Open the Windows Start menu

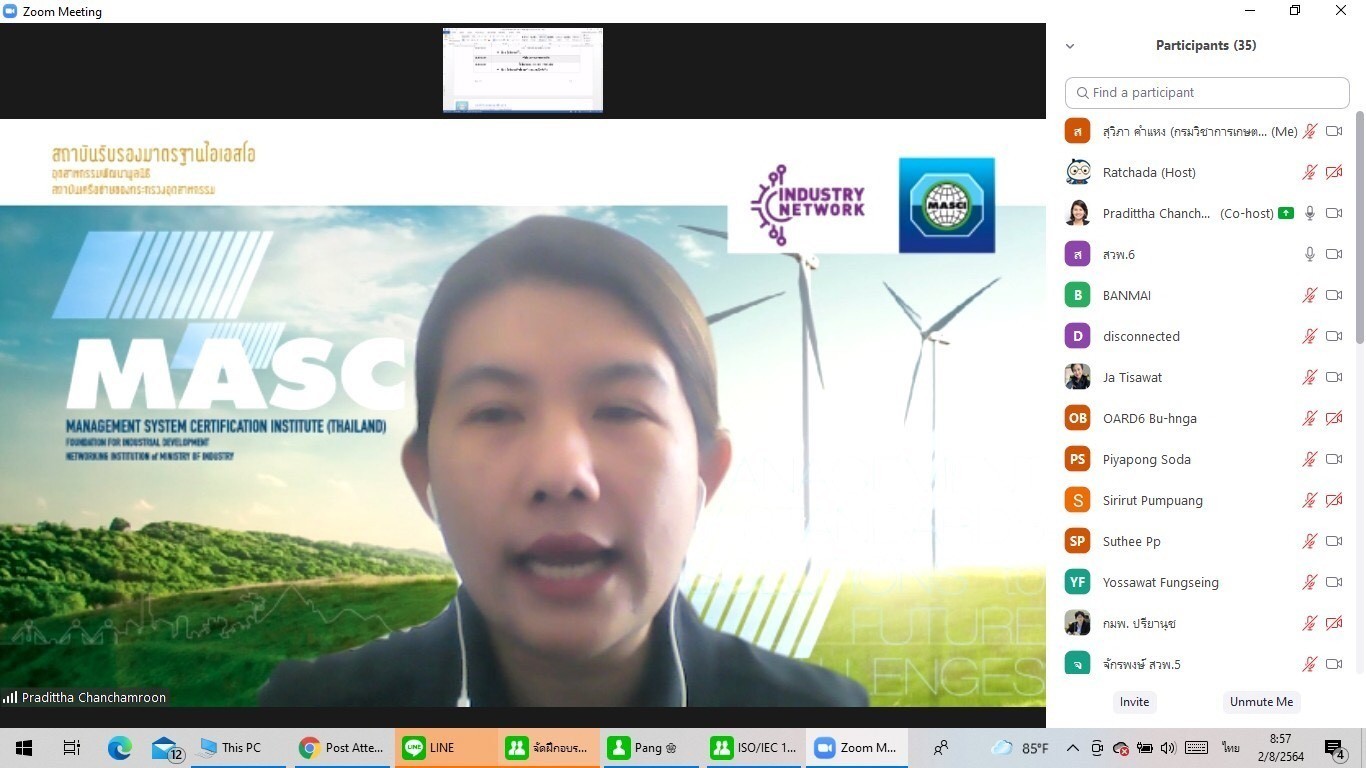[24, 748]
